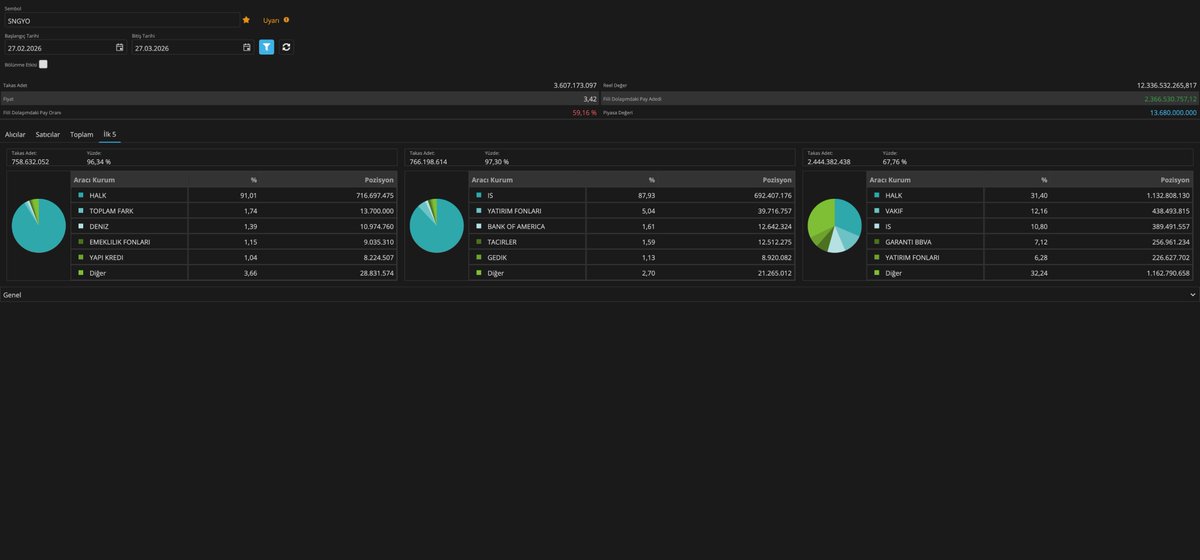This screenshot has width=1200, height=560.
Task: Click Fiyat value 3,42
Action: [x=590, y=99]
